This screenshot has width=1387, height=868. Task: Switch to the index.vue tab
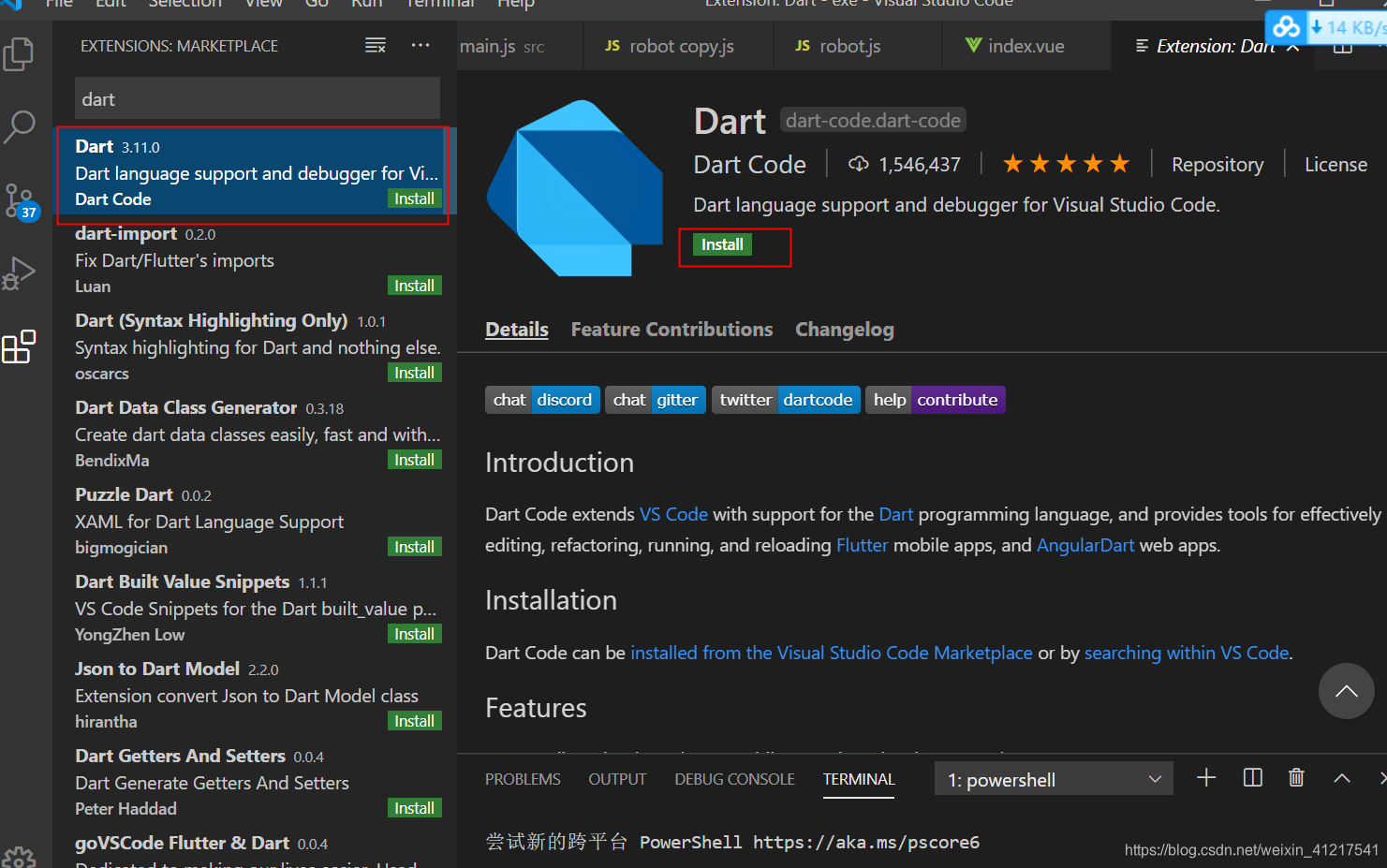tap(1025, 47)
